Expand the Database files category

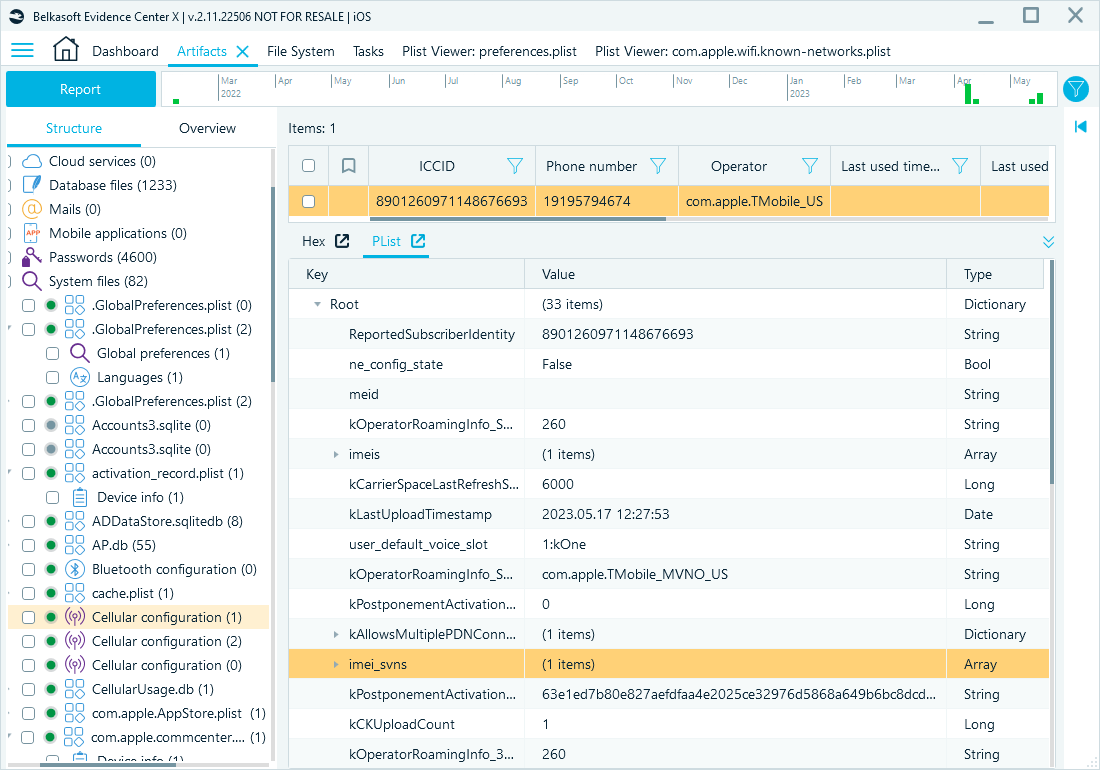tap(10, 185)
